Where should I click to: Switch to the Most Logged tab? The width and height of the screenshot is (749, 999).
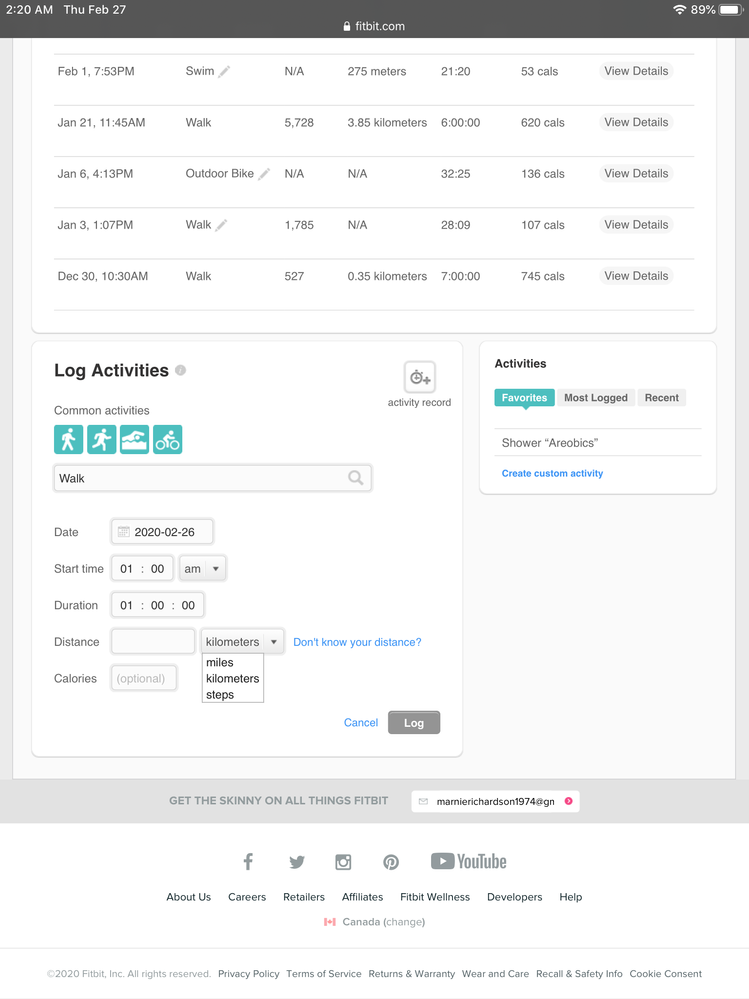pos(596,398)
